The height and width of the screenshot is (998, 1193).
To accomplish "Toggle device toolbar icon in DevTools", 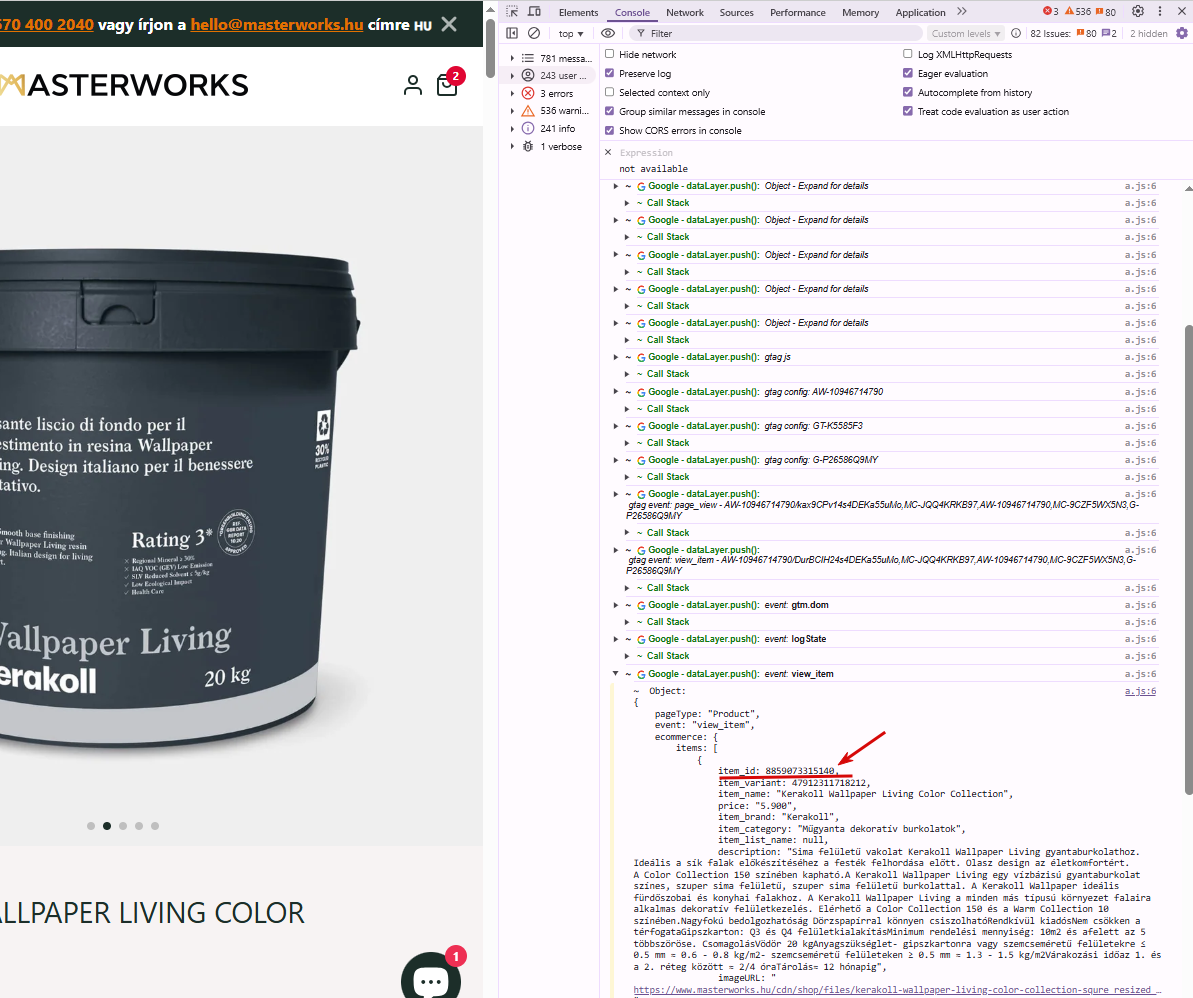I will [x=534, y=11].
